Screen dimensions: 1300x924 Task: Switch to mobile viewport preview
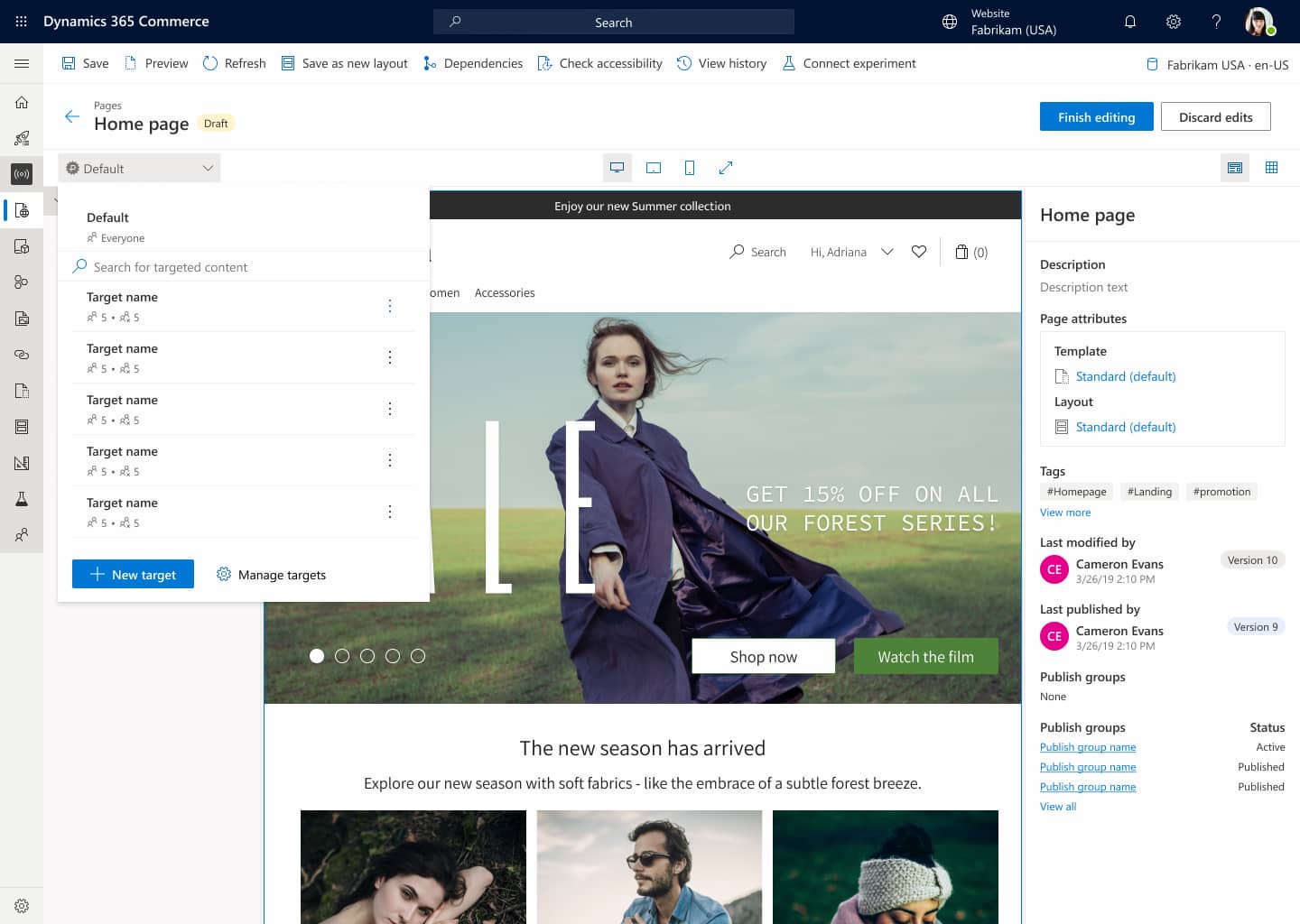690,168
